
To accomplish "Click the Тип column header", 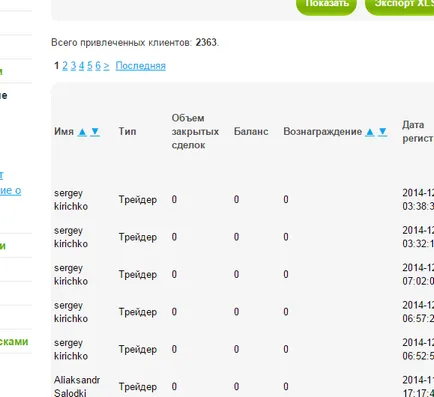I will pos(127,131).
